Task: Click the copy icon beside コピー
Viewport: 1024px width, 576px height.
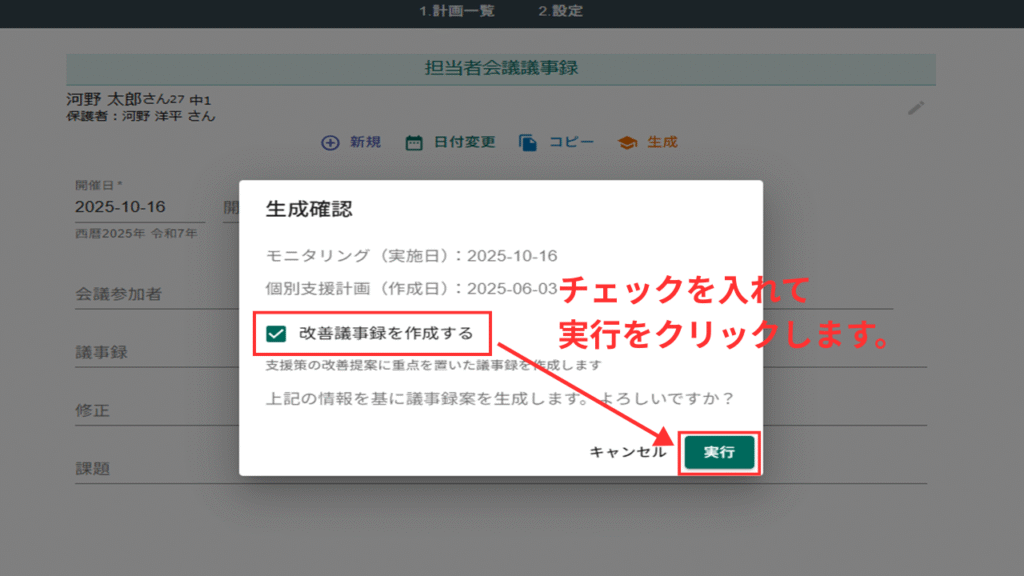Action: 528,143
